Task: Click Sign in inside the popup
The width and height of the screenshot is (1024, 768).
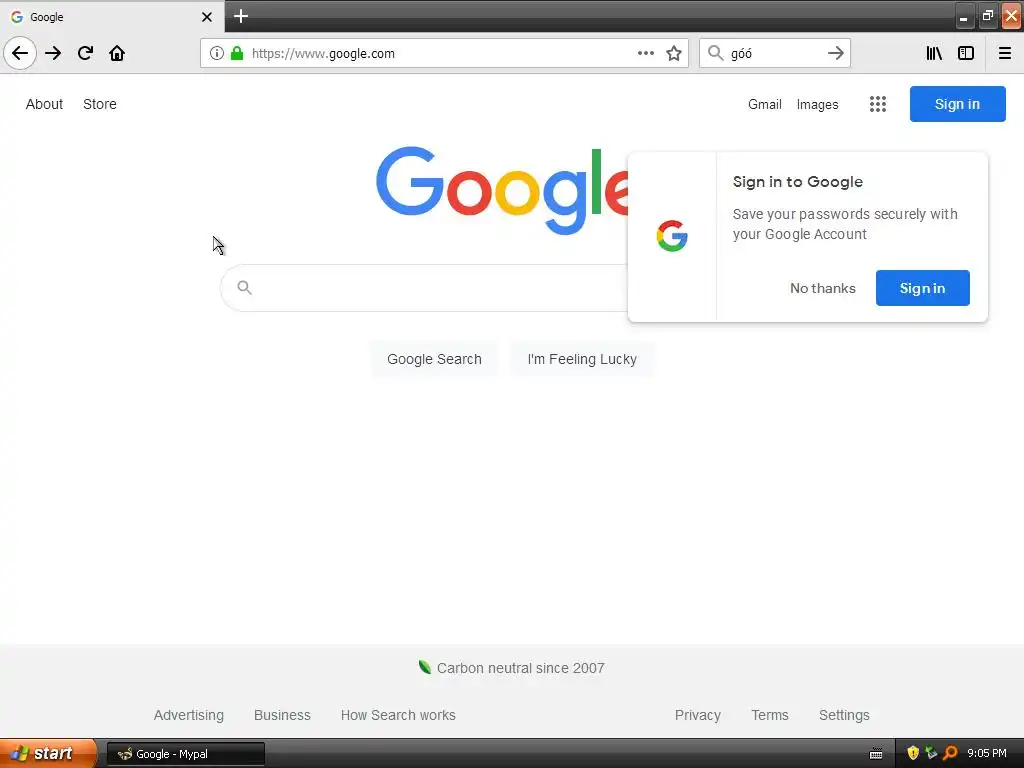Action: (923, 288)
